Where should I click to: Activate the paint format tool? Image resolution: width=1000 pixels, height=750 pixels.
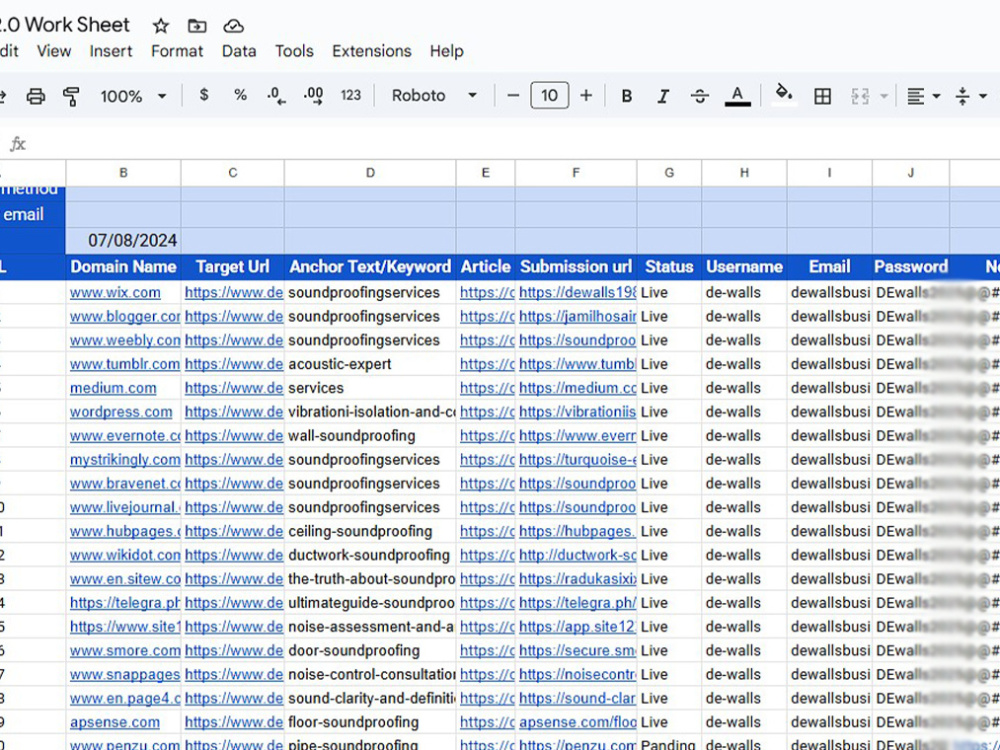click(x=71, y=96)
